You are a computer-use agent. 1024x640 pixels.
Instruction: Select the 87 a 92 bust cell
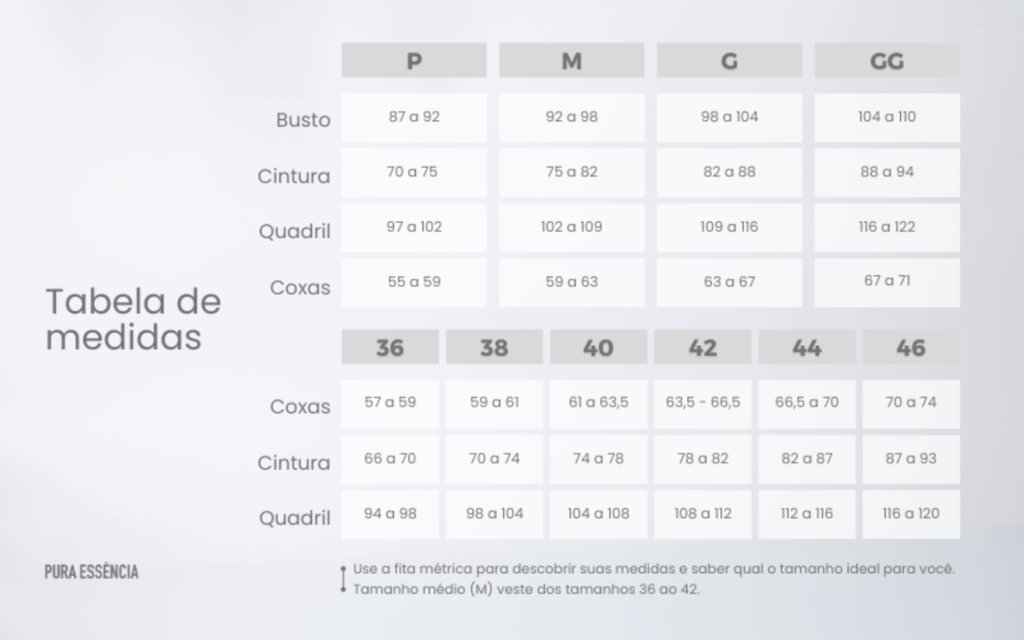[414, 118]
